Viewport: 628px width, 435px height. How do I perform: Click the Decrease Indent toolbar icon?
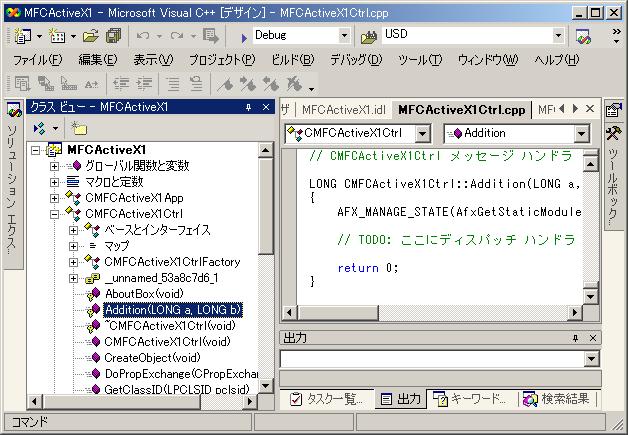pos(121,83)
